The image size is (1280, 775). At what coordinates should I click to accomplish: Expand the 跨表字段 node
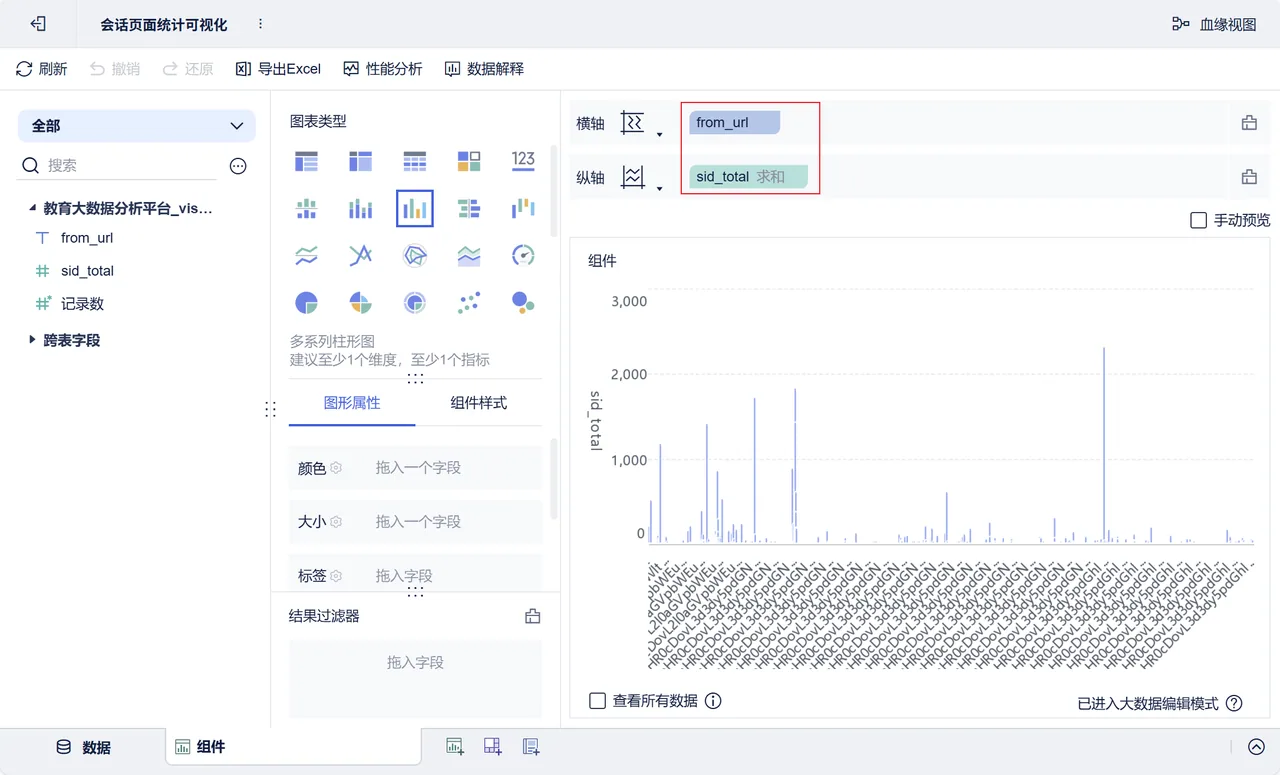pos(32,340)
